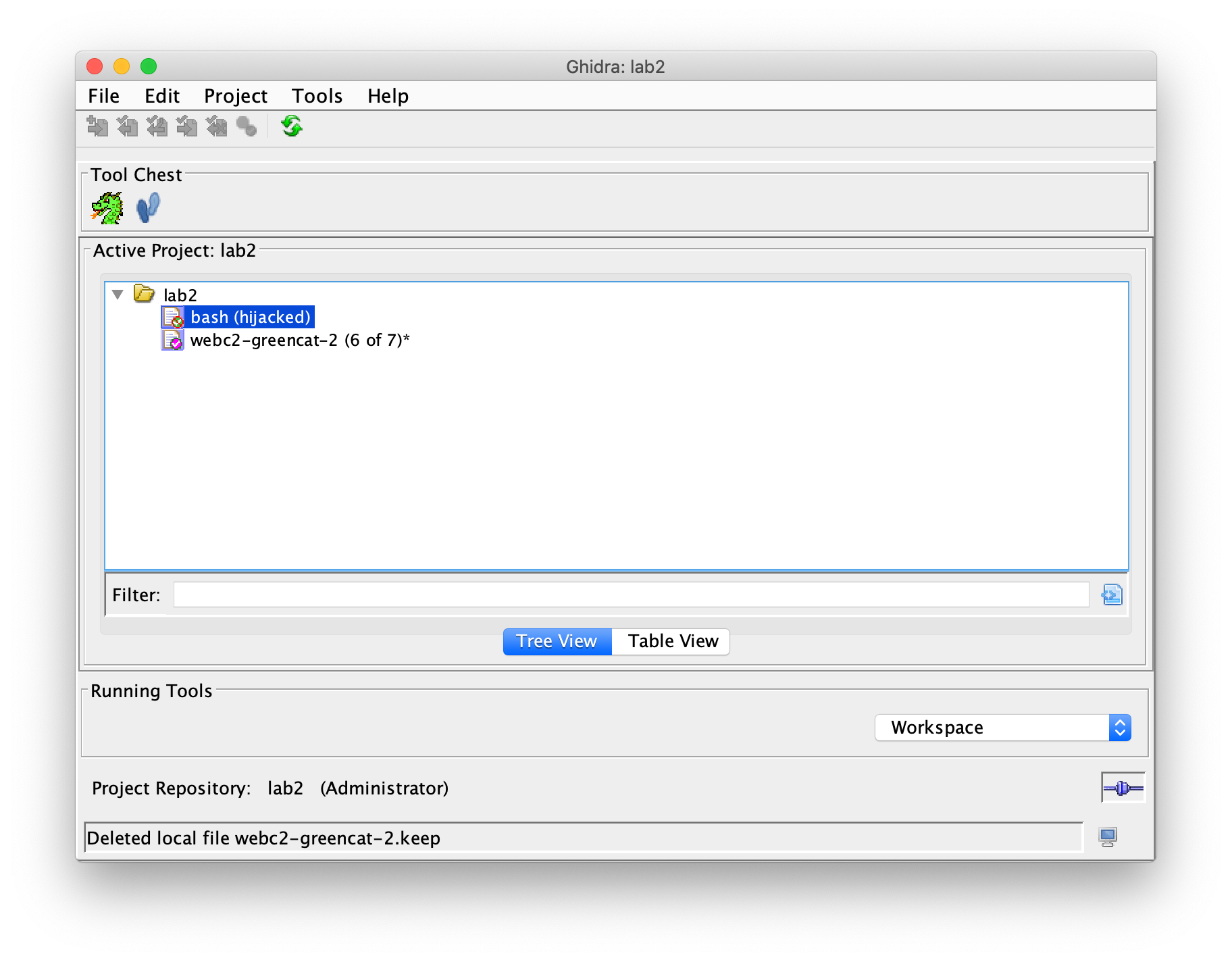Screen dimensions: 1232x962
Task: Switch to Table View
Action: [671, 641]
